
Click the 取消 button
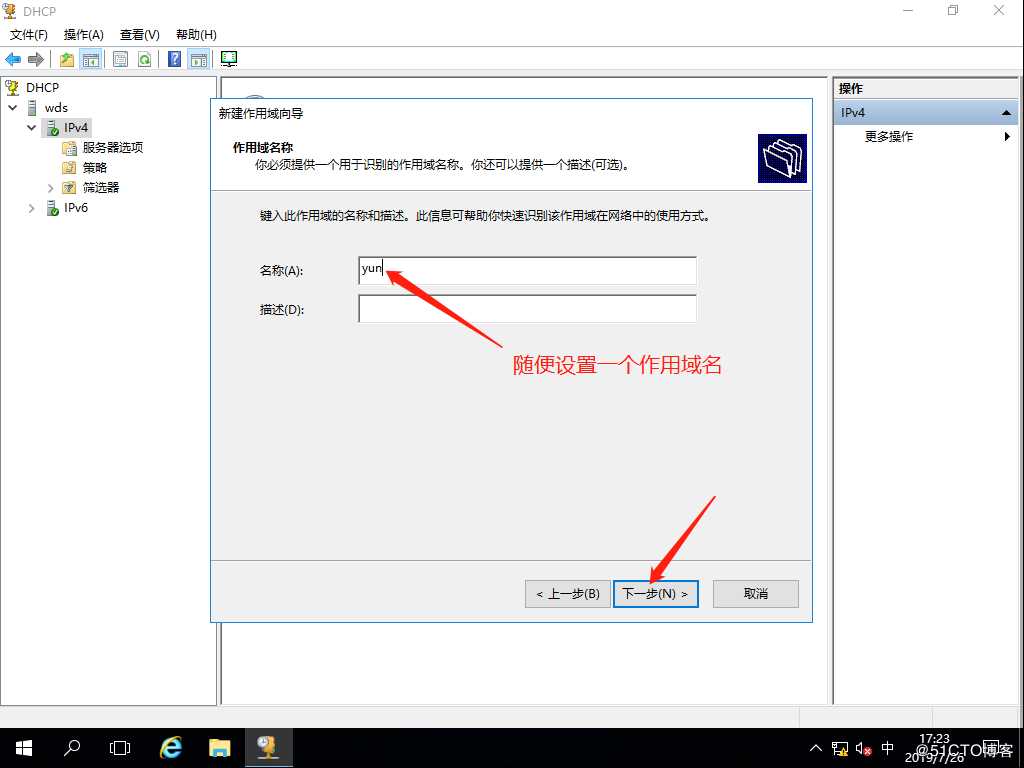tap(756, 594)
